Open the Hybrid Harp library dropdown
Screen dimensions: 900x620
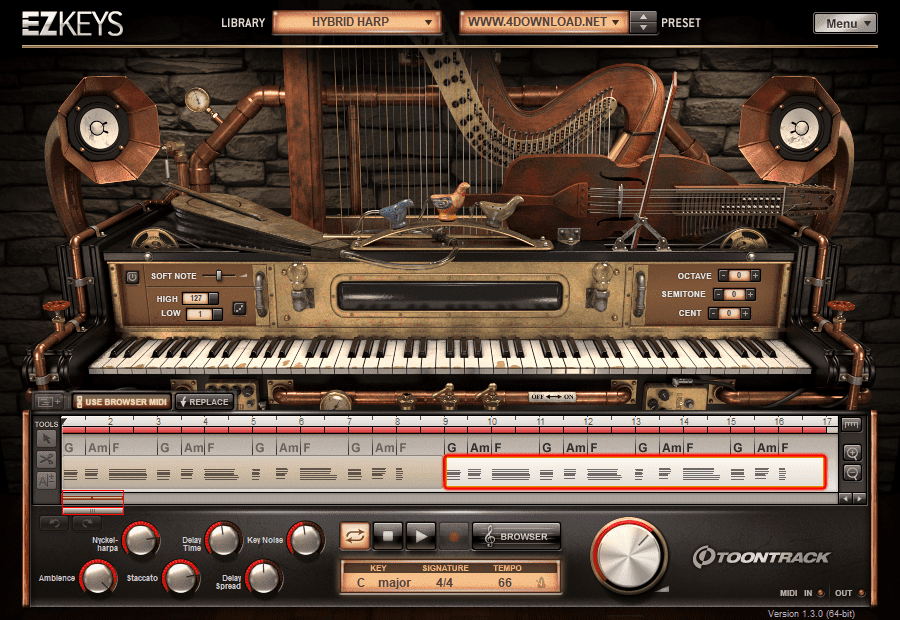point(356,22)
